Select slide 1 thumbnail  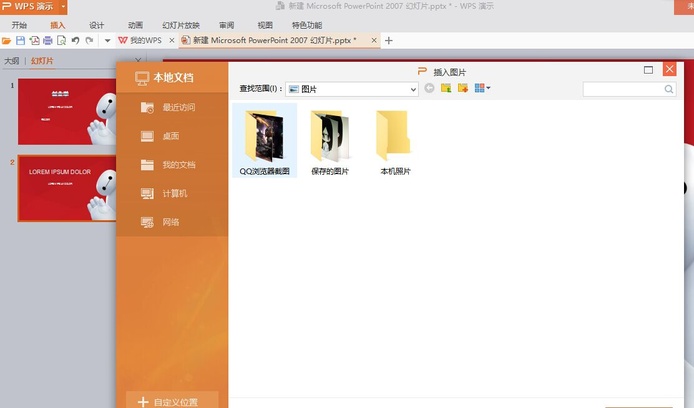67,112
